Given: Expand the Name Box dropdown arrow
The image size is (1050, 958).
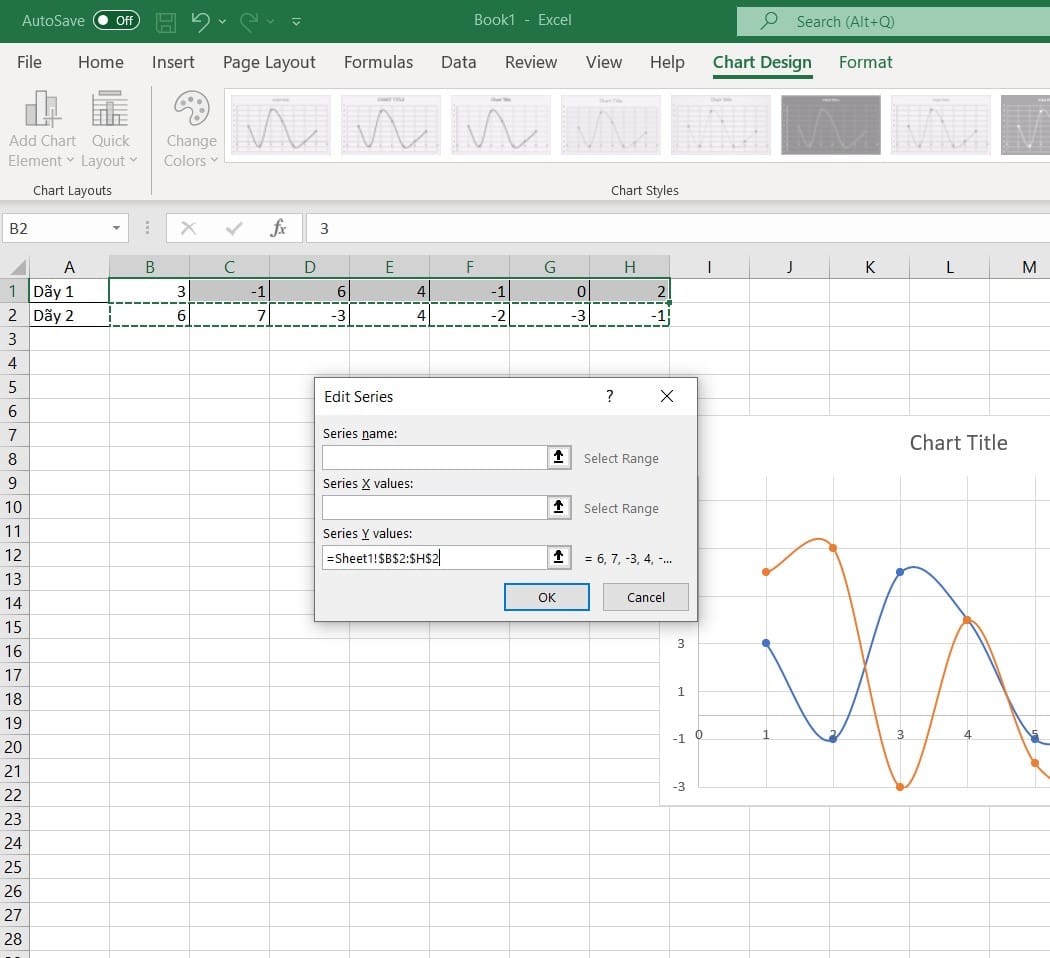Looking at the screenshot, I should (117, 229).
